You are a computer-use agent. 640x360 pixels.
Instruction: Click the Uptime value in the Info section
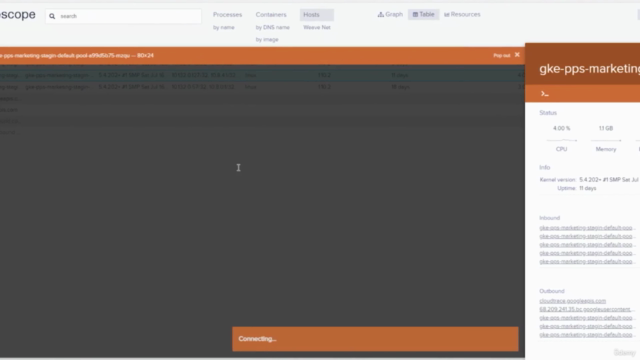coord(587,188)
